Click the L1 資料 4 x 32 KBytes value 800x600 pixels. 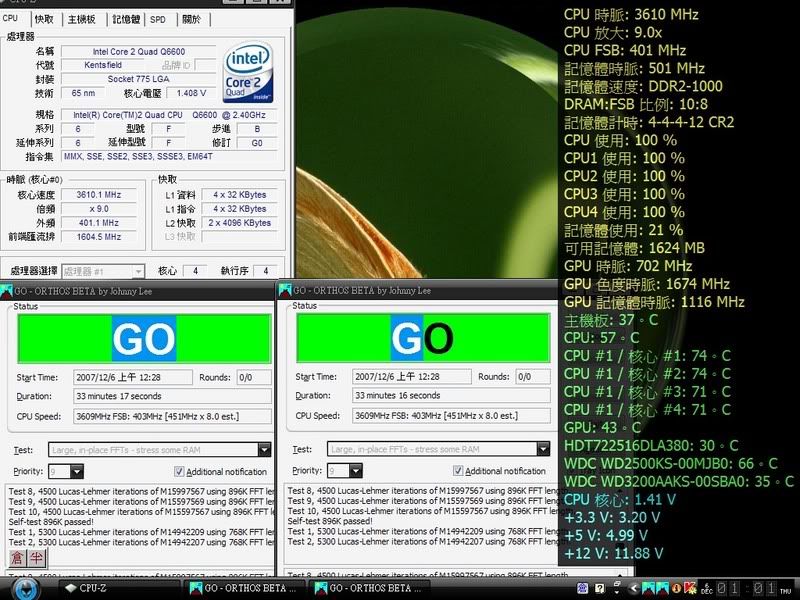pyautogui.click(x=240, y=195)
